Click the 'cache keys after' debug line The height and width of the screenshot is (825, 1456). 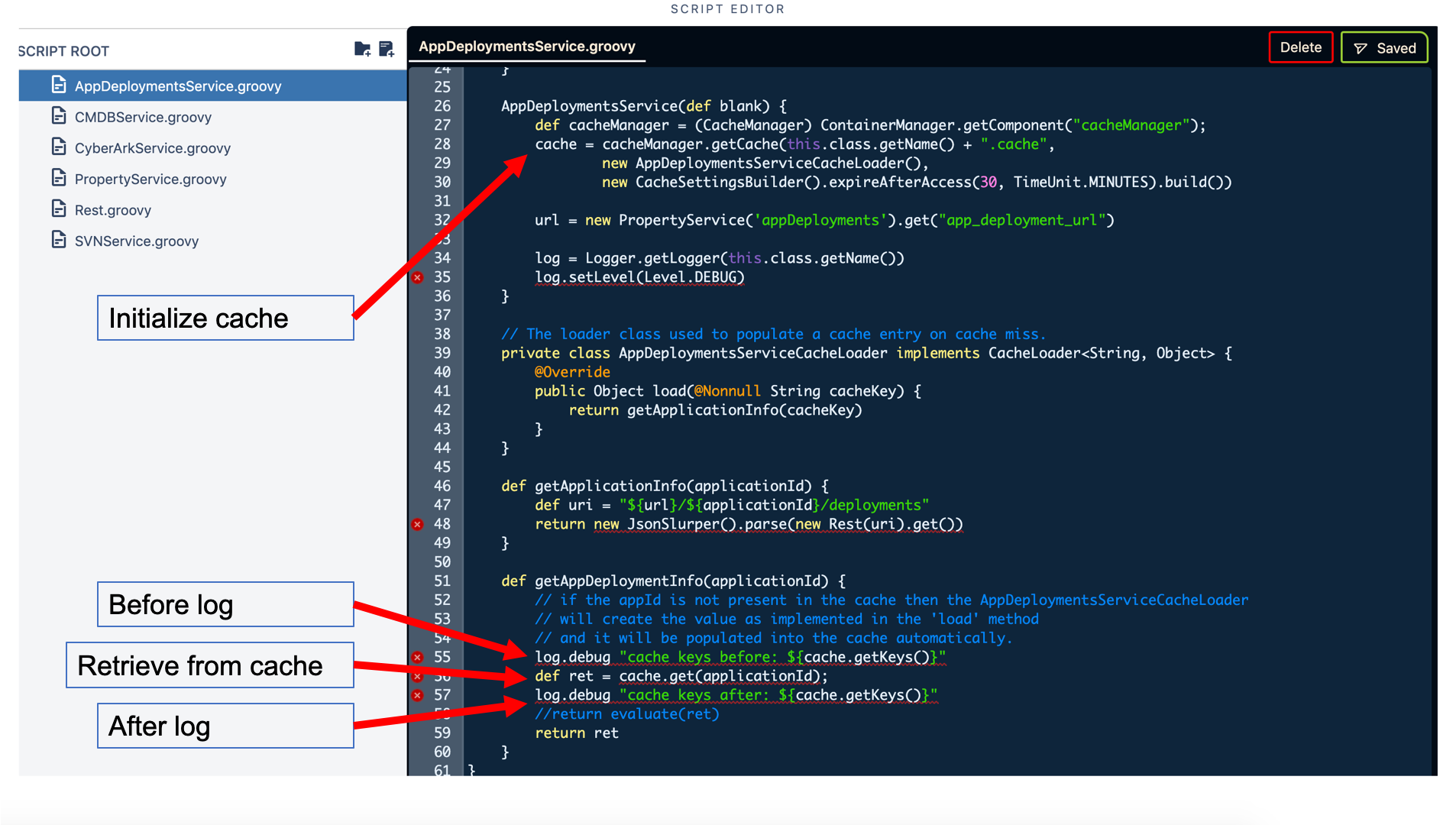point(736,695)
